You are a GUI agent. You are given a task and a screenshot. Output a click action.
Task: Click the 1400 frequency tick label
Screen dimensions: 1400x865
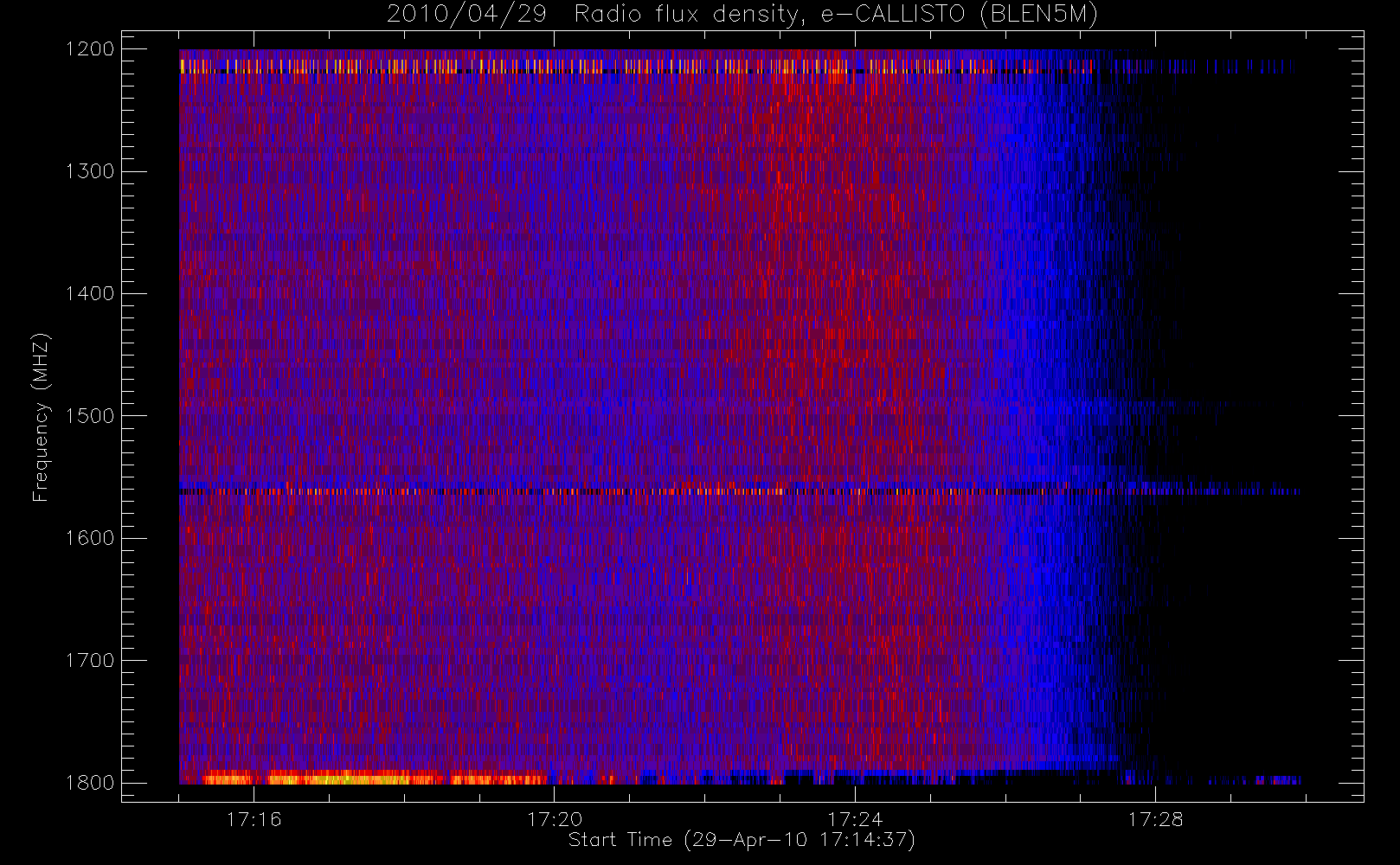[90, 293]
